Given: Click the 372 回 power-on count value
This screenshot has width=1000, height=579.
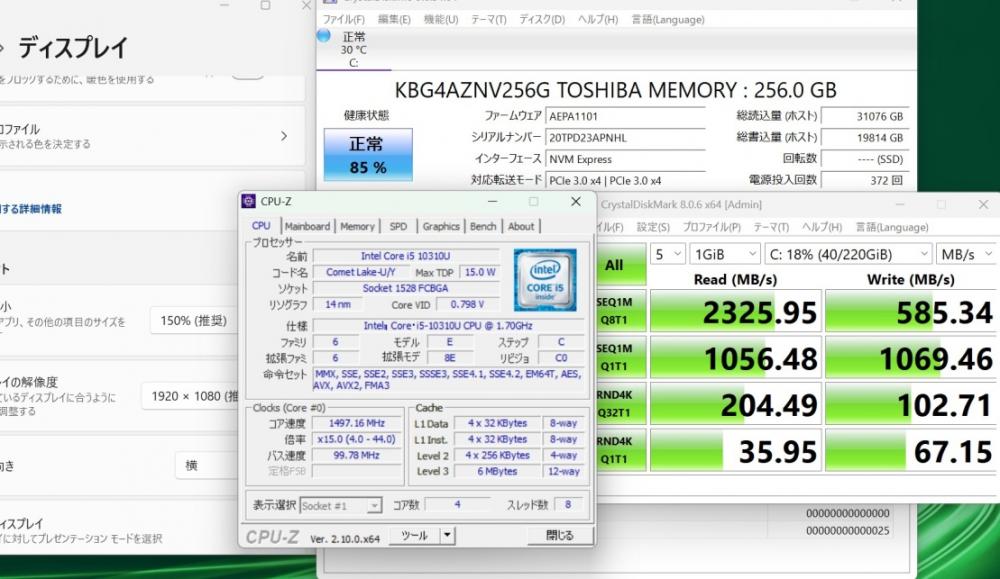Looking at the screenshot, I should coord(865,180).
